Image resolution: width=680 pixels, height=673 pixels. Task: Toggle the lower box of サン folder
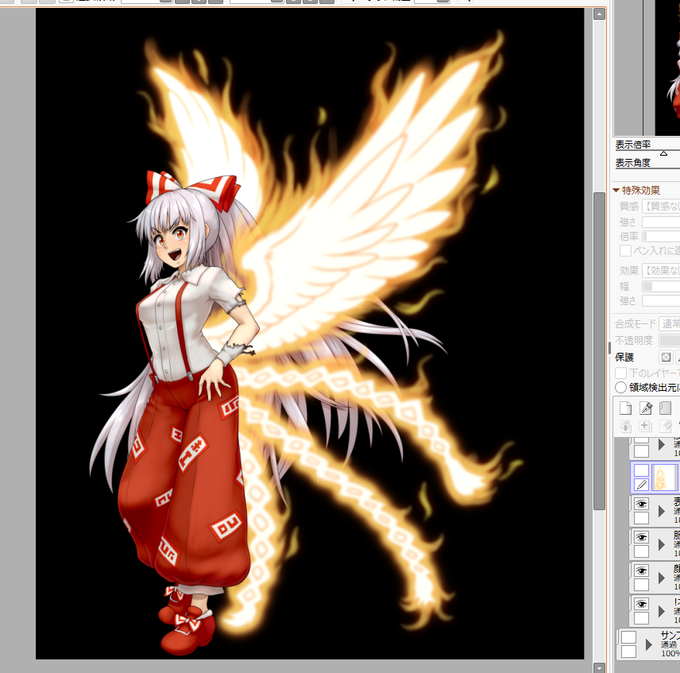point(628,651)
